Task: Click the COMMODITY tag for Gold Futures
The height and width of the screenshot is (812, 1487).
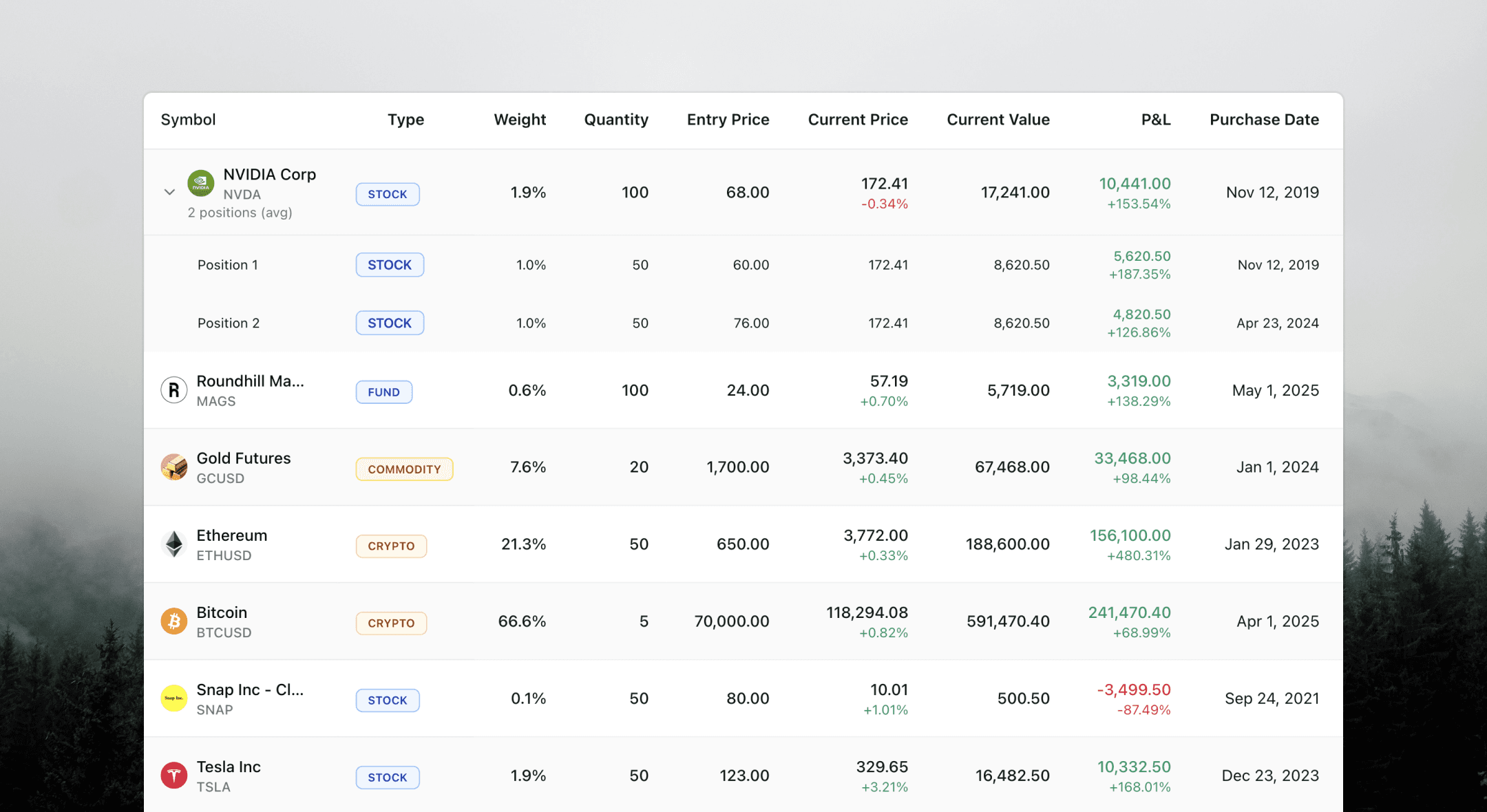Action: click(x=404, y=469)
